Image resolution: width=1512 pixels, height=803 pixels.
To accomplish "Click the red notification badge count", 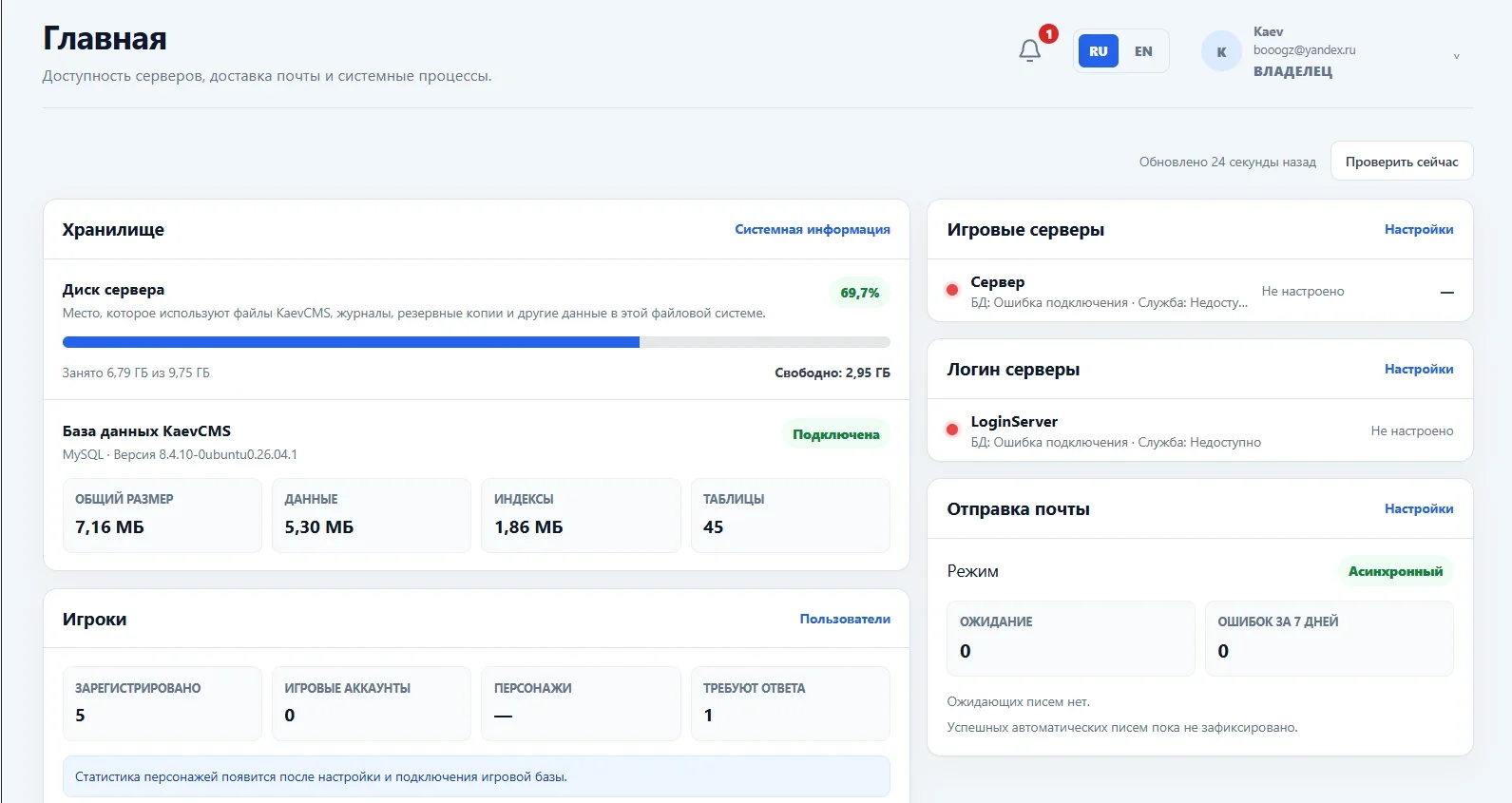I will pos(1048,34).
